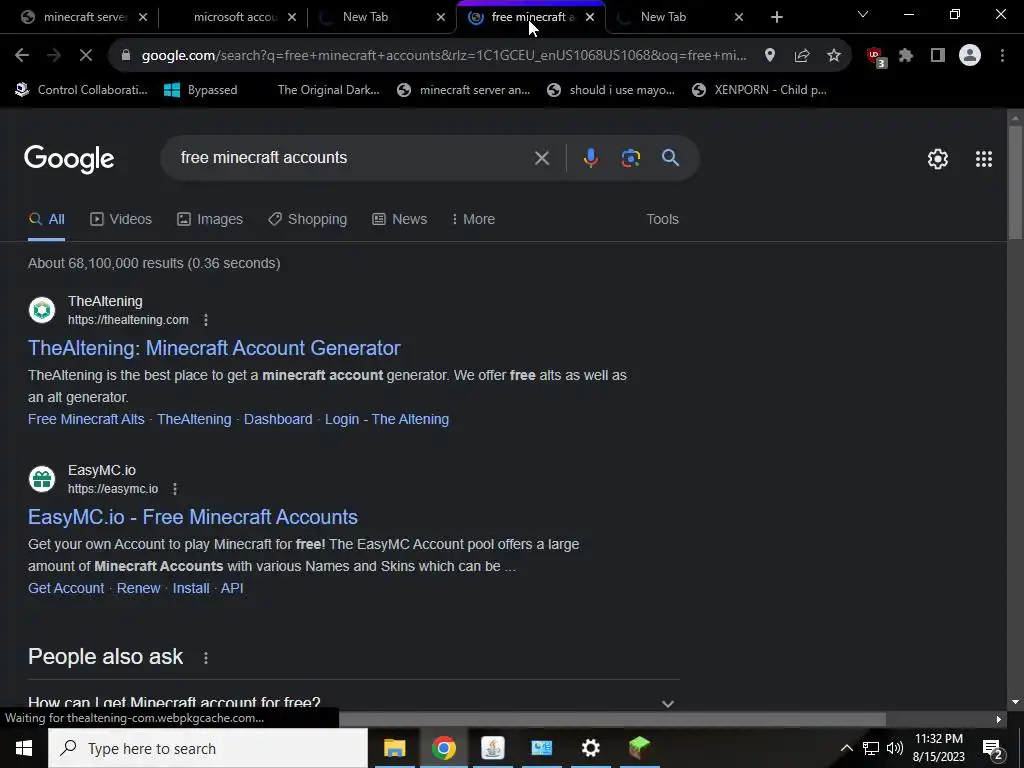
Task: Click the horizontal scrollbar right arrow
Action: point(999,720)
